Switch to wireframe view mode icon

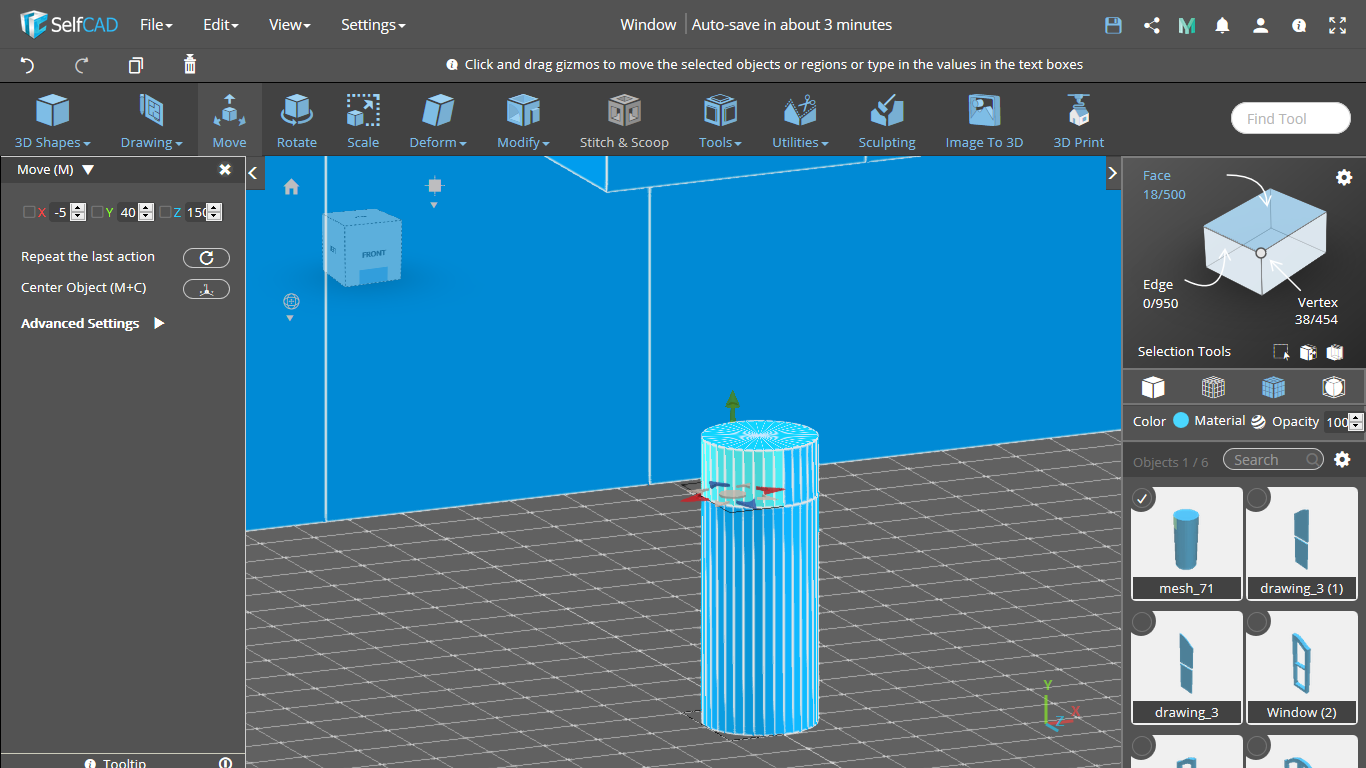point(1213,387)
